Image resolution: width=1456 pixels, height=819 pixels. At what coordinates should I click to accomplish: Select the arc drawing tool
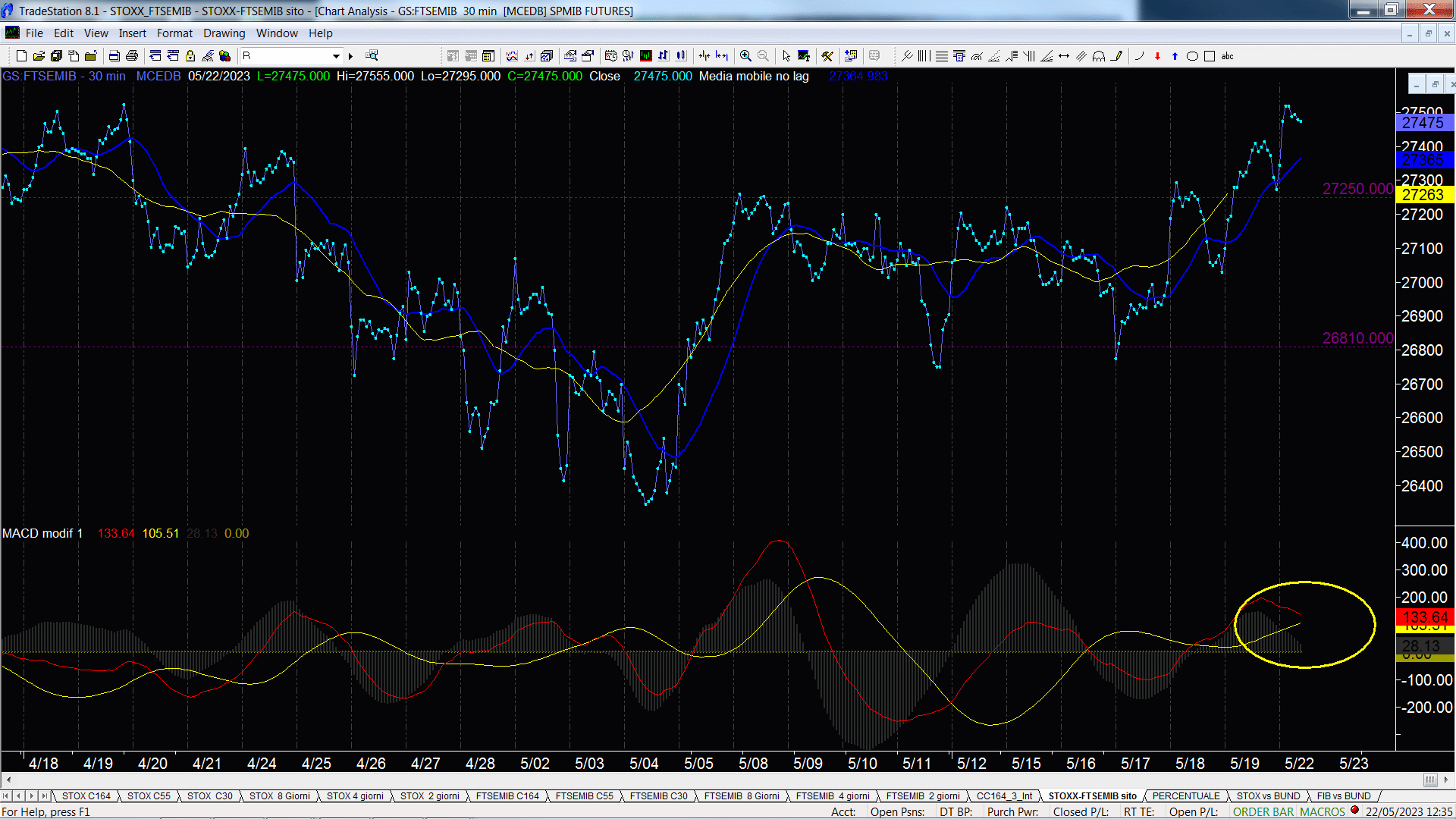pyautogui.click(x=1139, y=56)
